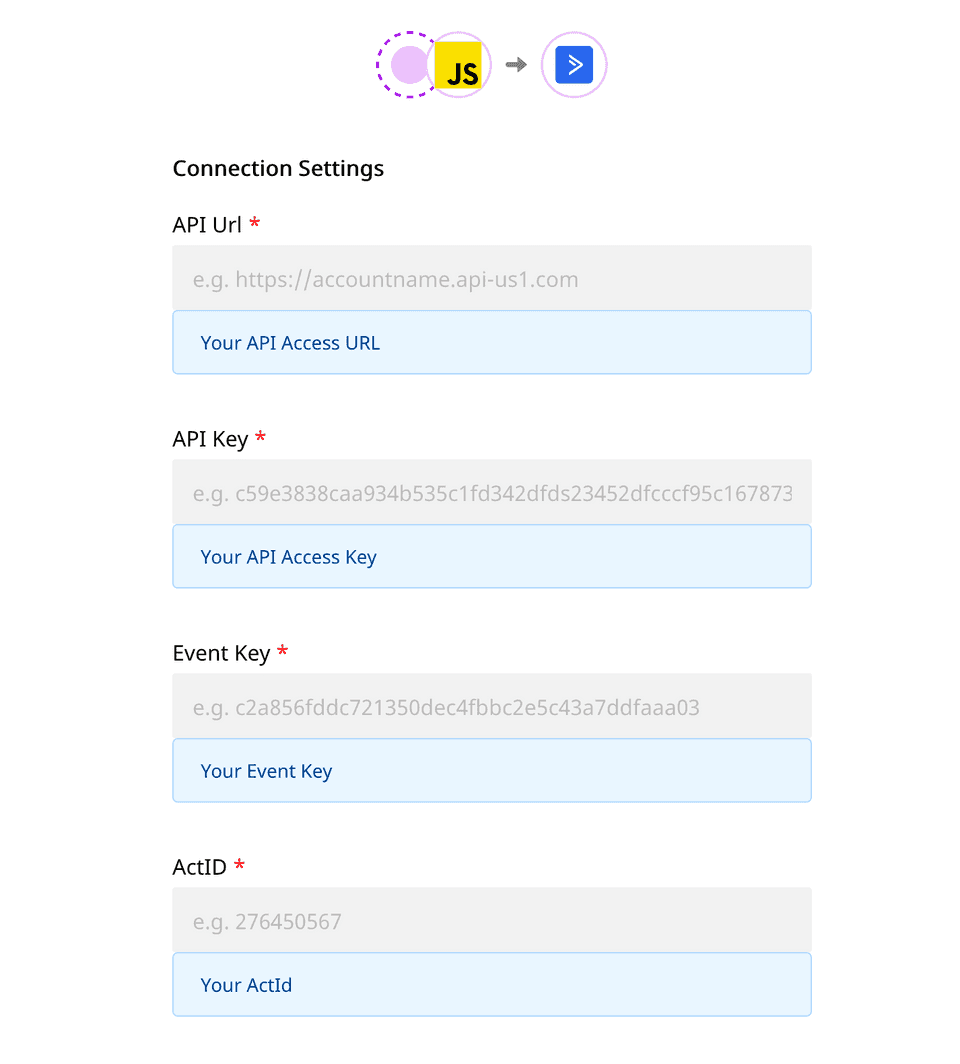Focus the ActID input field
960x1064 pixels.
click(492, 921)
